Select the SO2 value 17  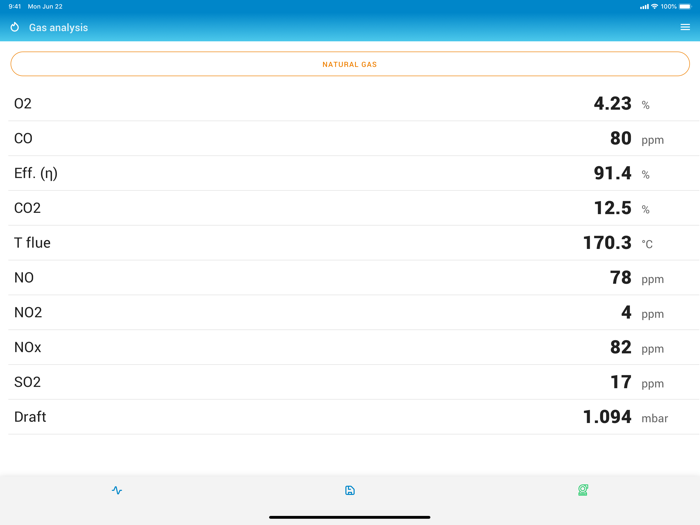click(x=621, y=382)
